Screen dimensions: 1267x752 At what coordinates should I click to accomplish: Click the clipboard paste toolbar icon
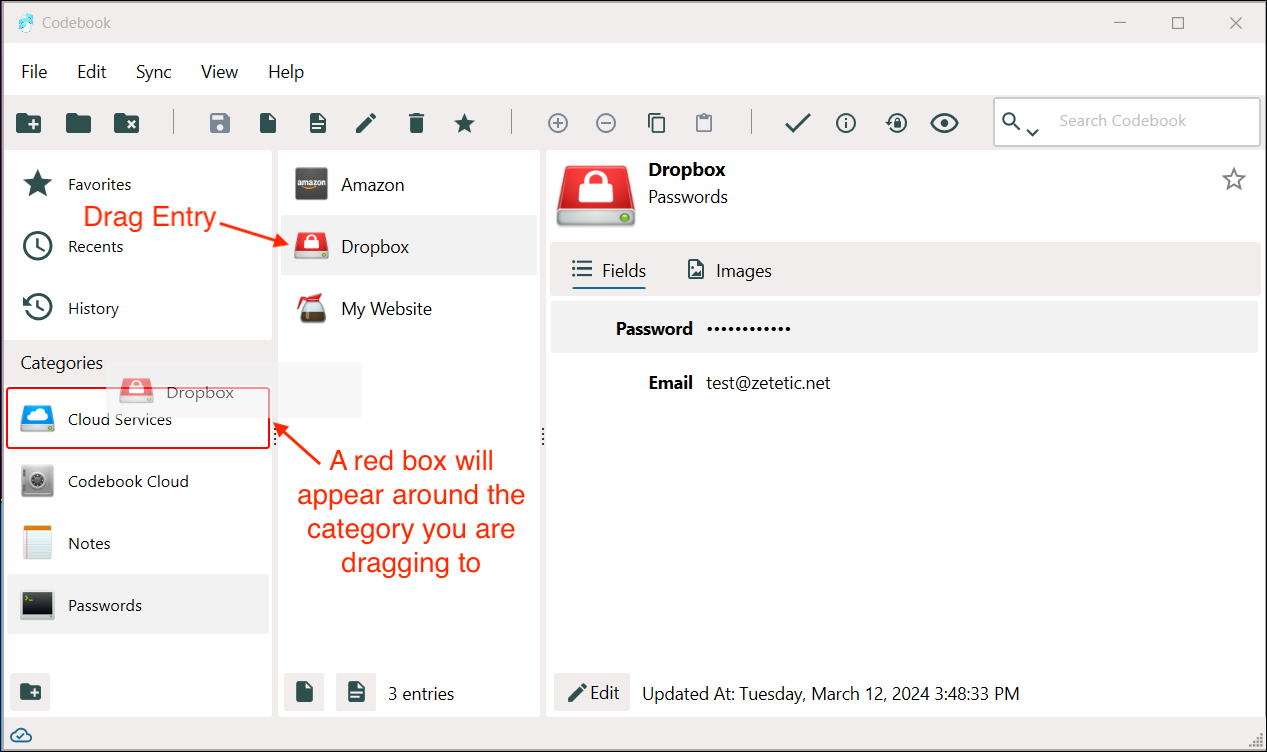[704, 123]
